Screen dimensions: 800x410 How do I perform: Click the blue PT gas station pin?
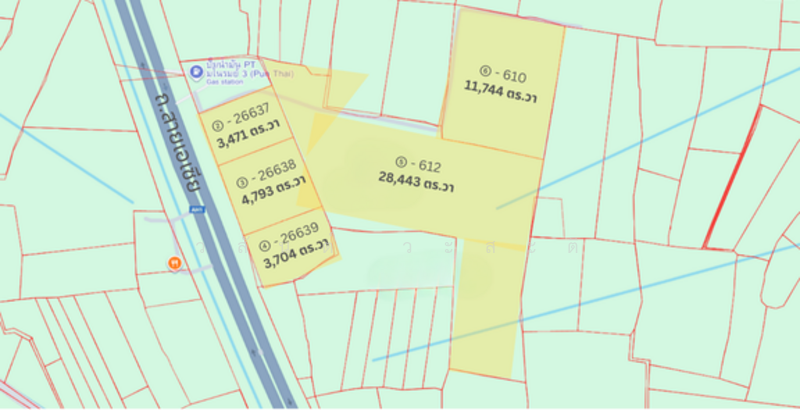tap(195, 71)
